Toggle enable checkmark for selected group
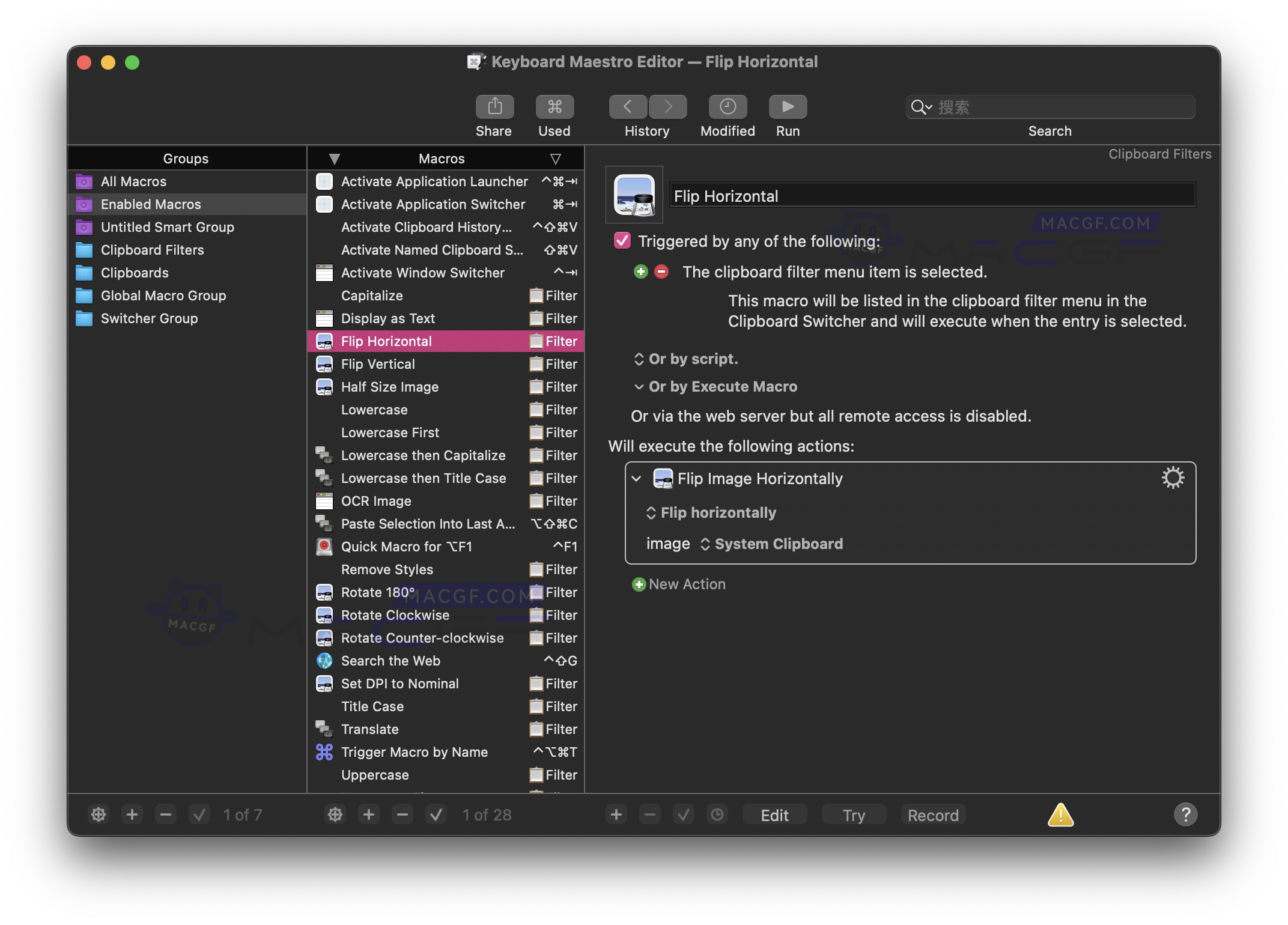Viewport: 1288px width, 925px height. coord(199,815)
